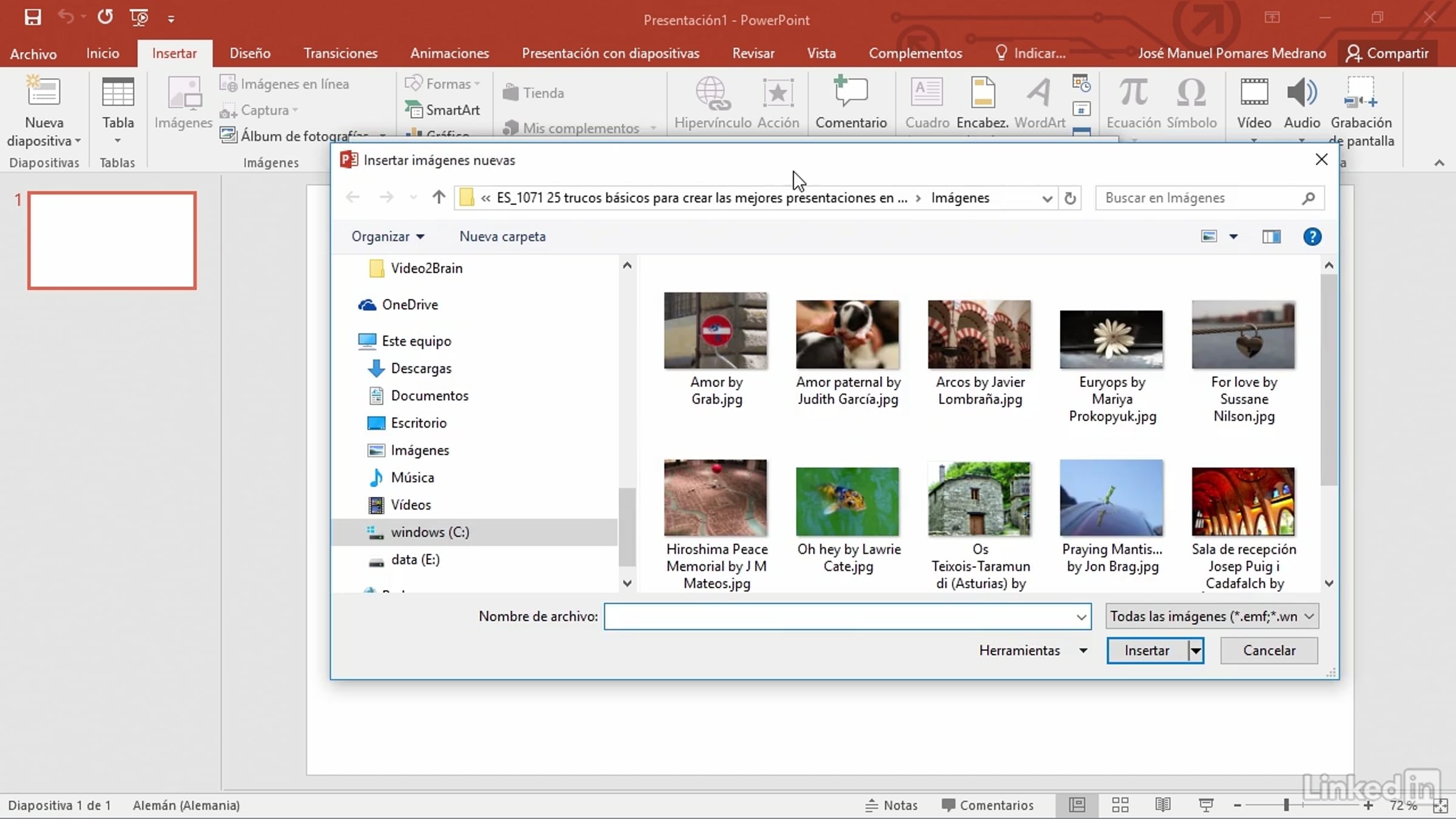Open Escritorio in the navigation pane
This screenshot has width=1456, height=819.
(407, 423)
